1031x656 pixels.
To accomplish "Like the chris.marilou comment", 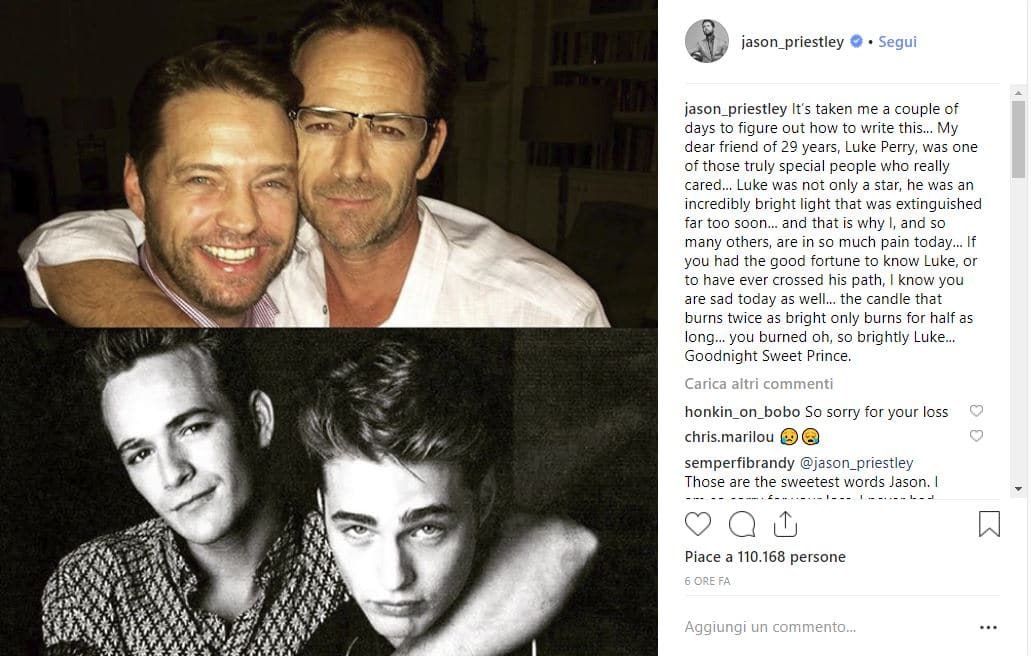I will coord(977,436).
